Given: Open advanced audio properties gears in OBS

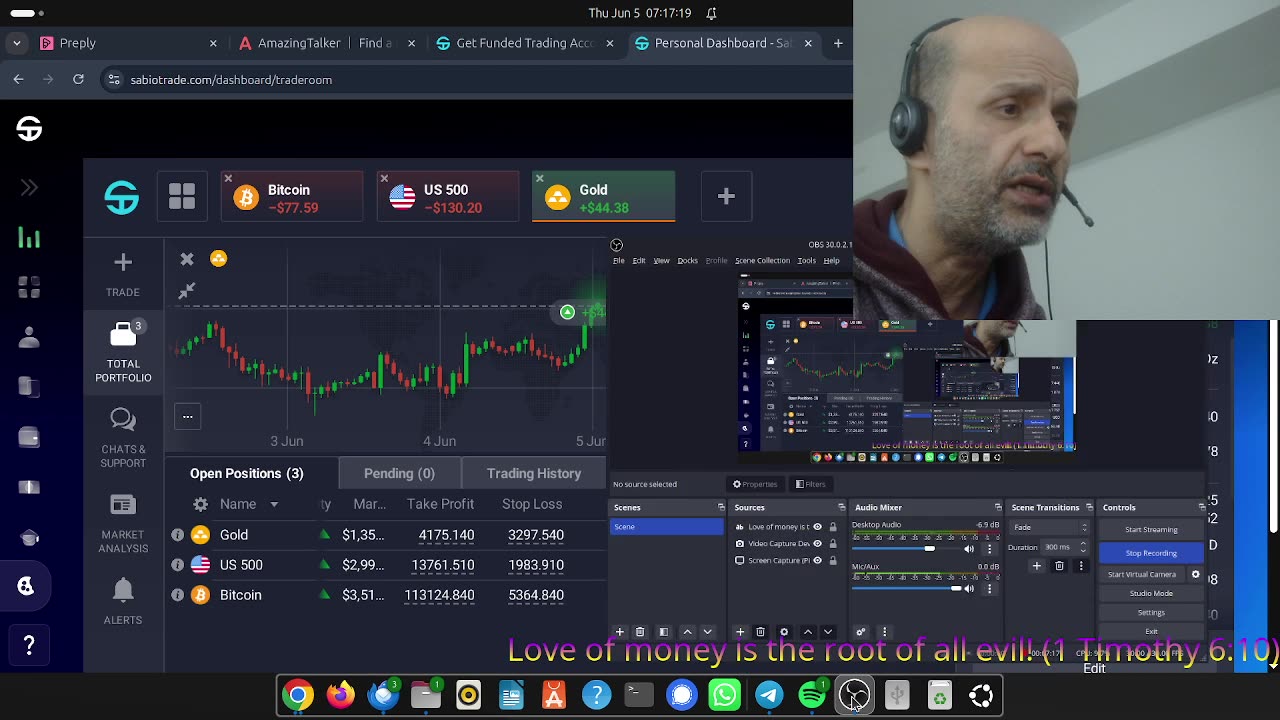Looking at the screenshot, I should 860,632.
